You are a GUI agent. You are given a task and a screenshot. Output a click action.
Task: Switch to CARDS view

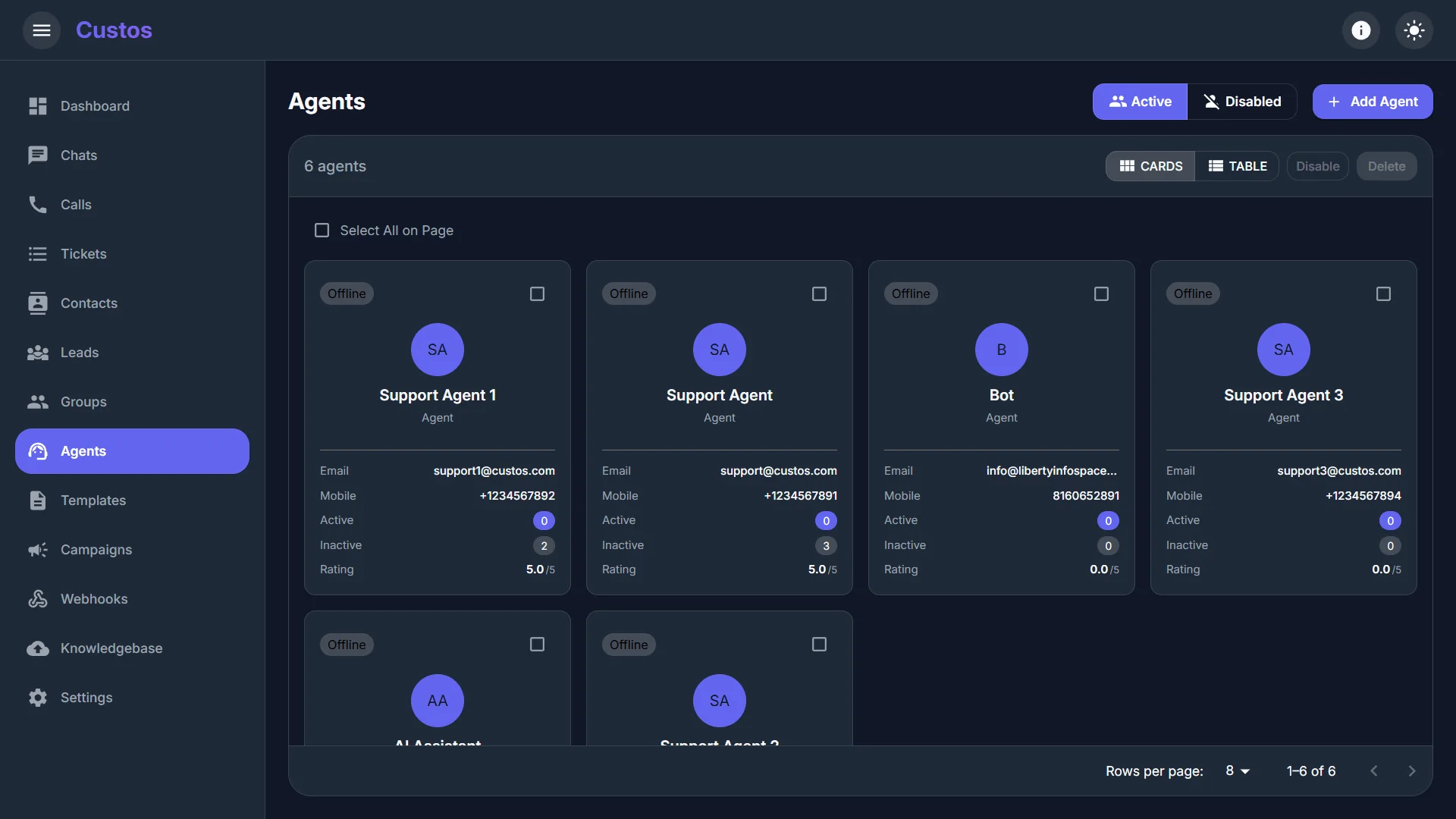point(1150,166)
